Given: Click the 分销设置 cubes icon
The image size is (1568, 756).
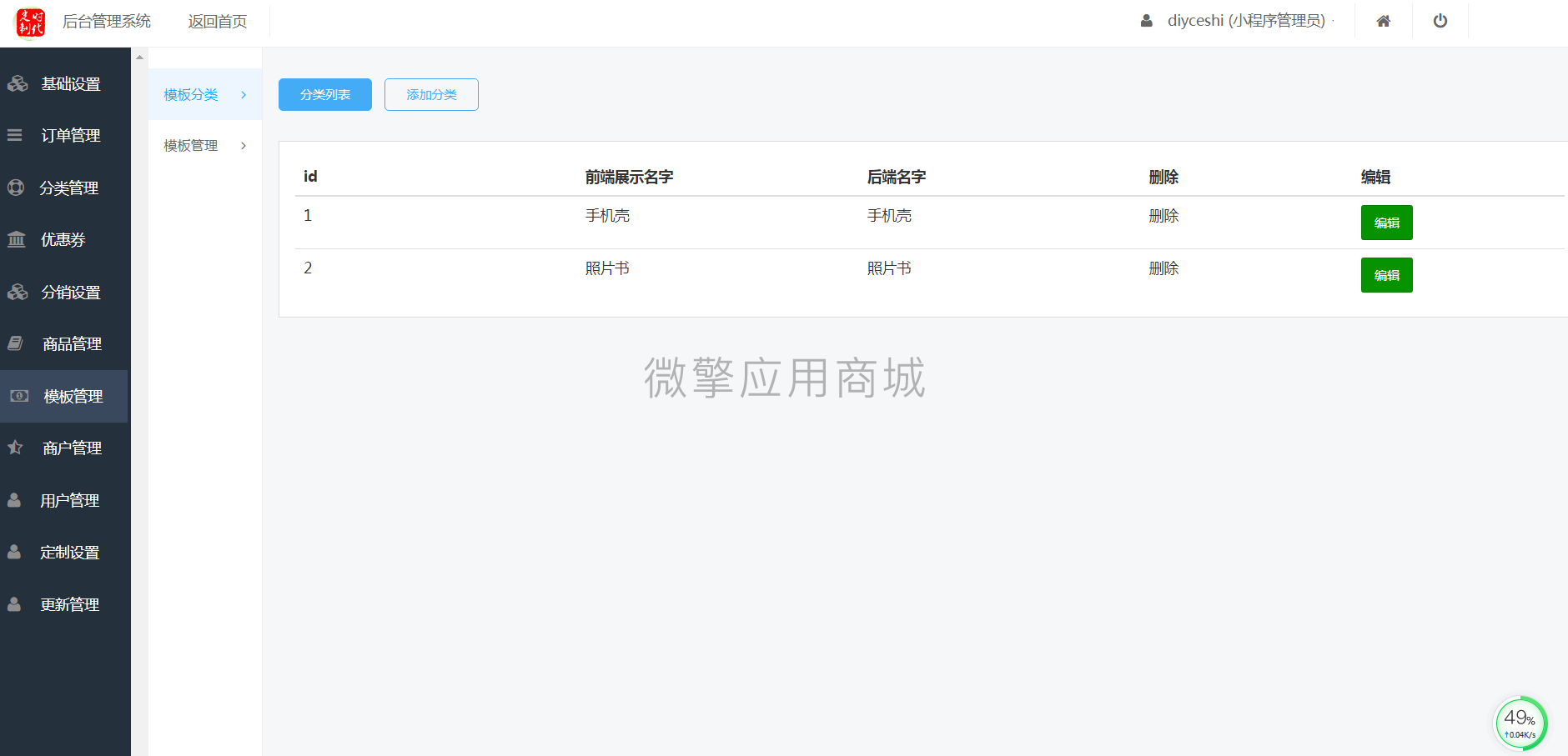Looking at the screenshot, I should tap(18, 292).
